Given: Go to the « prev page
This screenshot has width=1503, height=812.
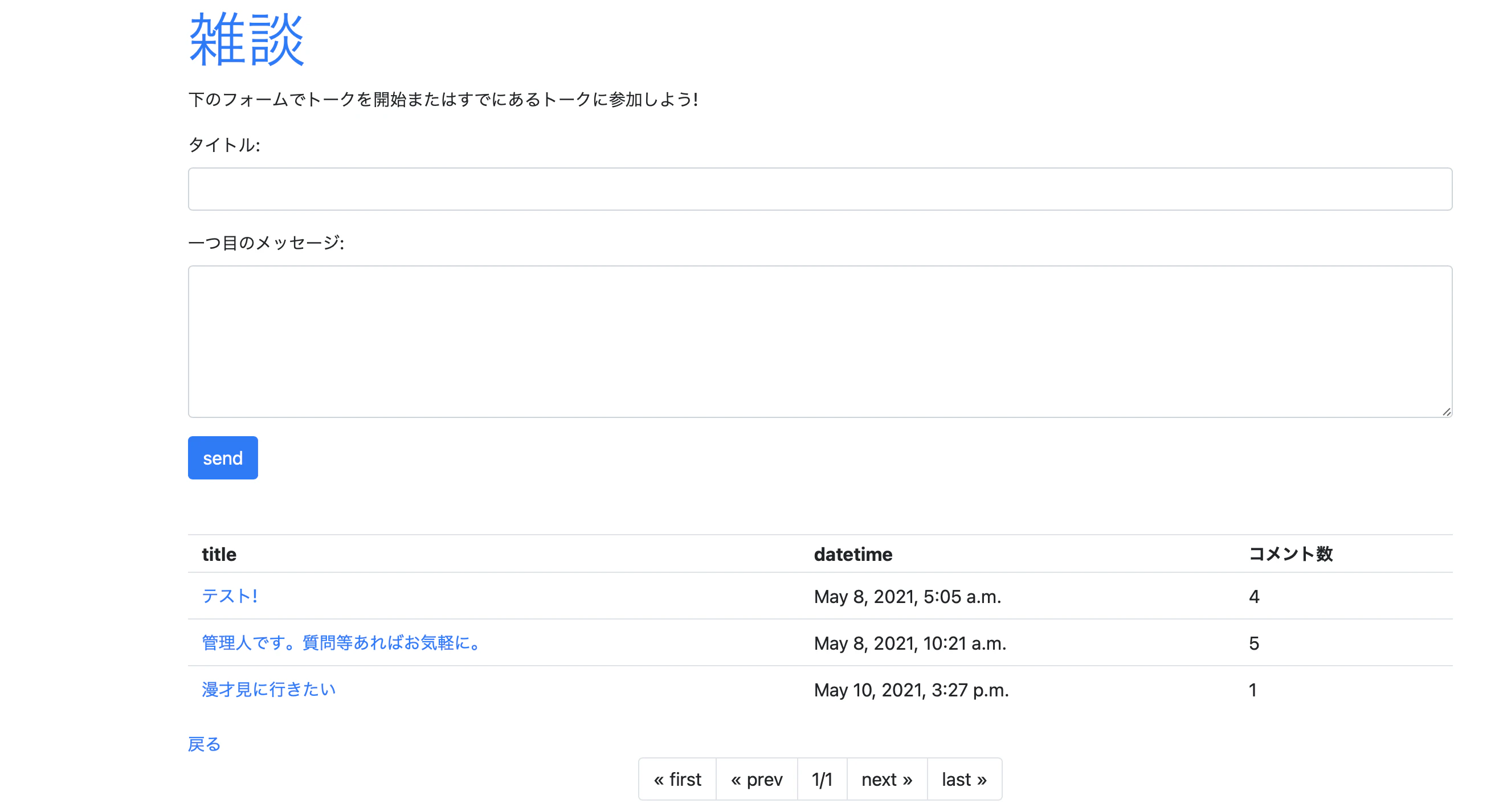Looking at the screenshot, I should (757, 780).
